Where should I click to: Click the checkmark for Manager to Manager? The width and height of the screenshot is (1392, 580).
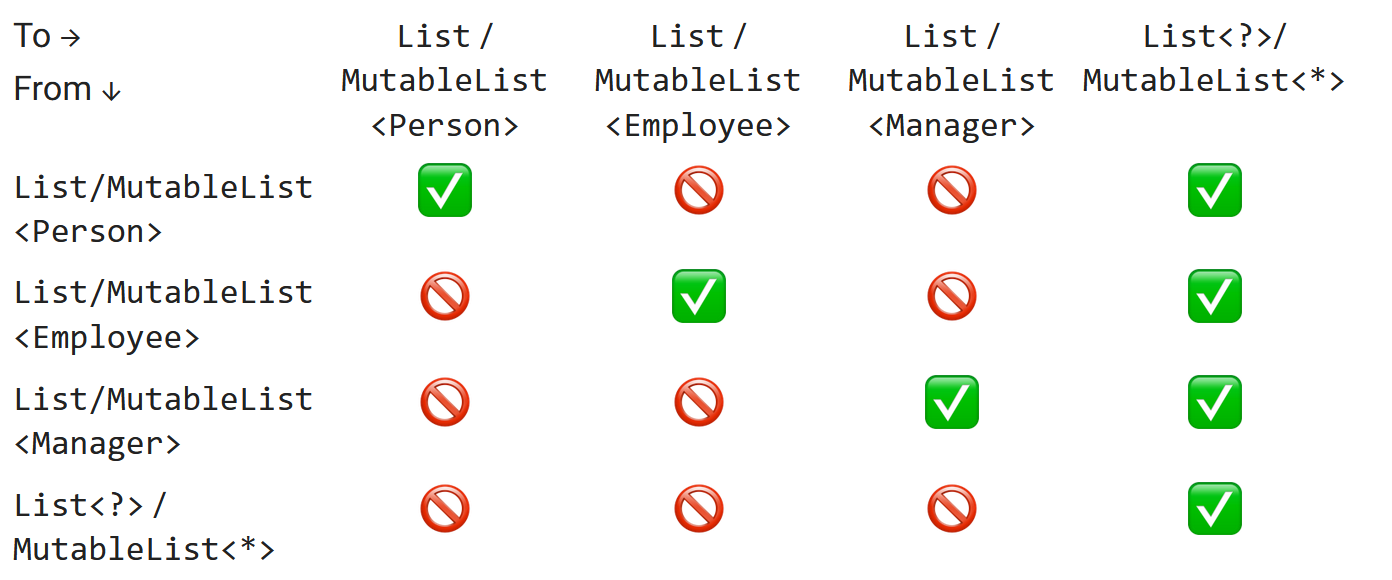[952, 402]
